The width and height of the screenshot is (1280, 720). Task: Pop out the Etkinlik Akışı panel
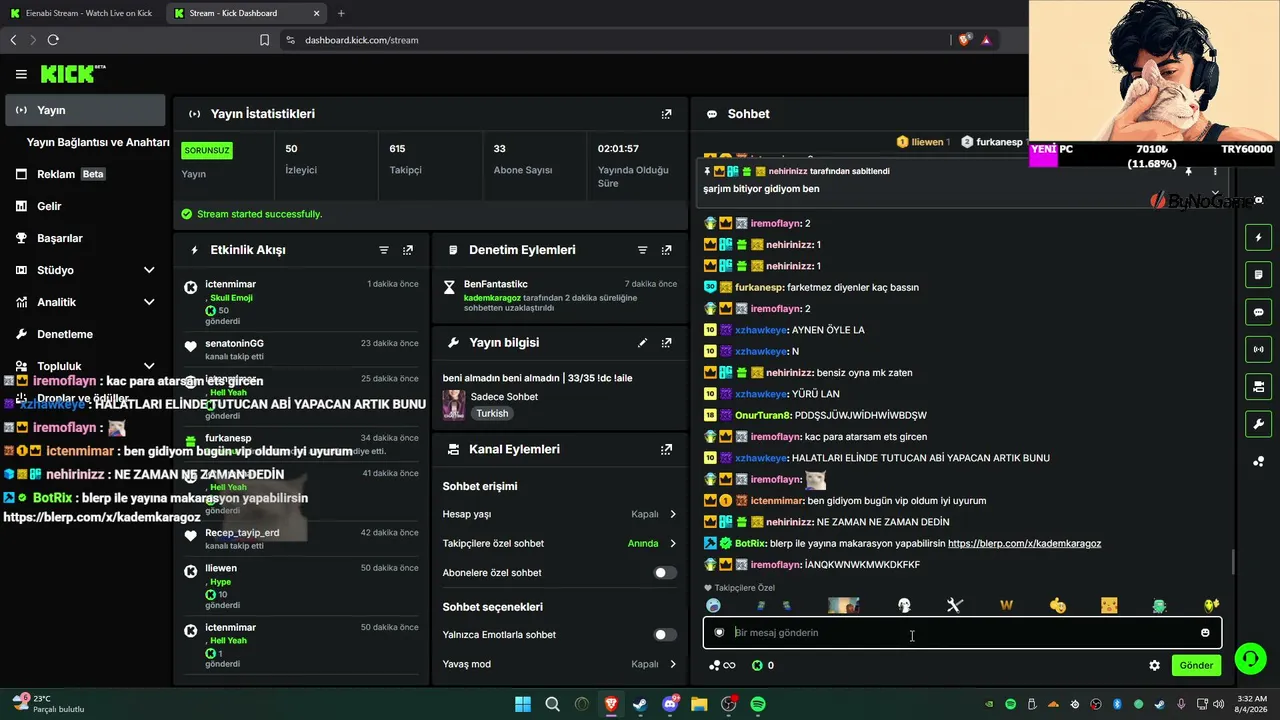click(x=408, y=250)
